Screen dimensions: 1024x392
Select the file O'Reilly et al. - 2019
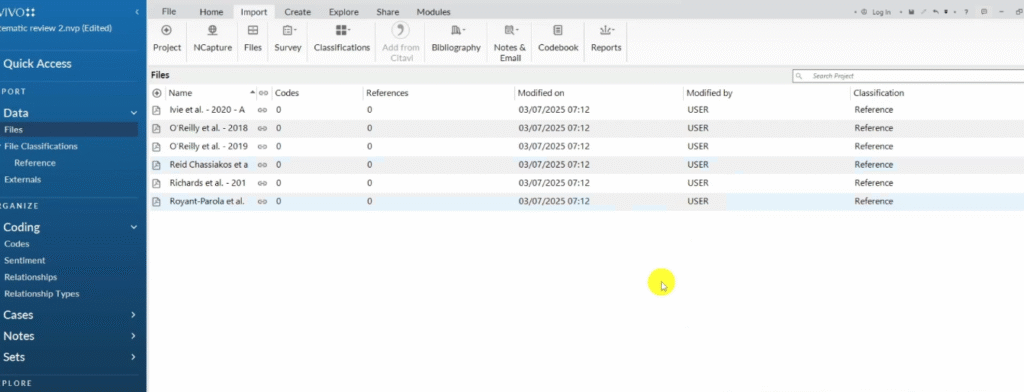coord(208,146)
